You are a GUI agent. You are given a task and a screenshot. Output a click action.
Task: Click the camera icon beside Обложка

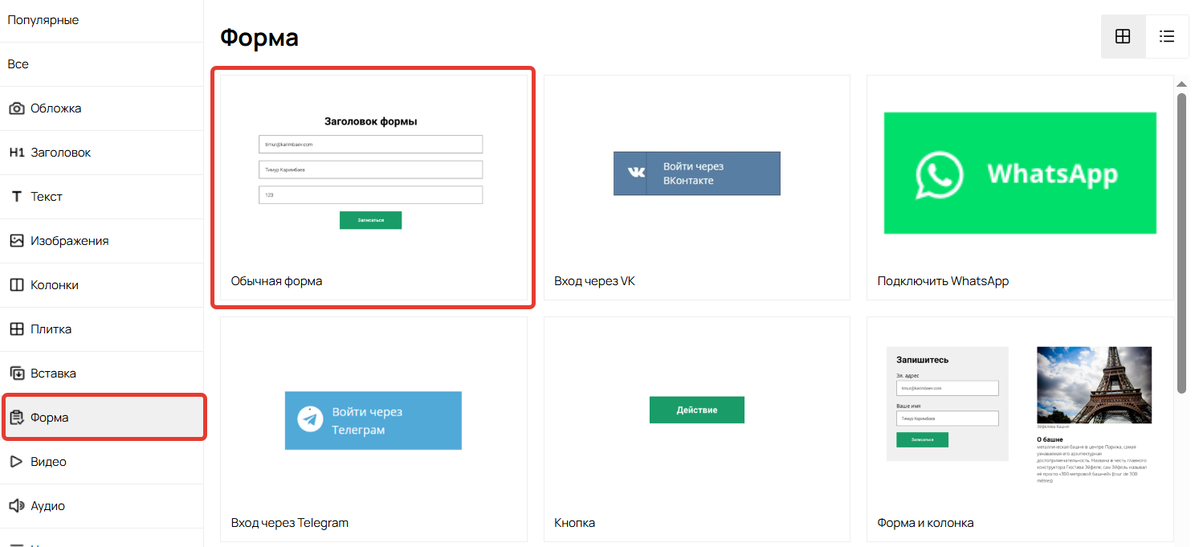(x=17, y=109)
